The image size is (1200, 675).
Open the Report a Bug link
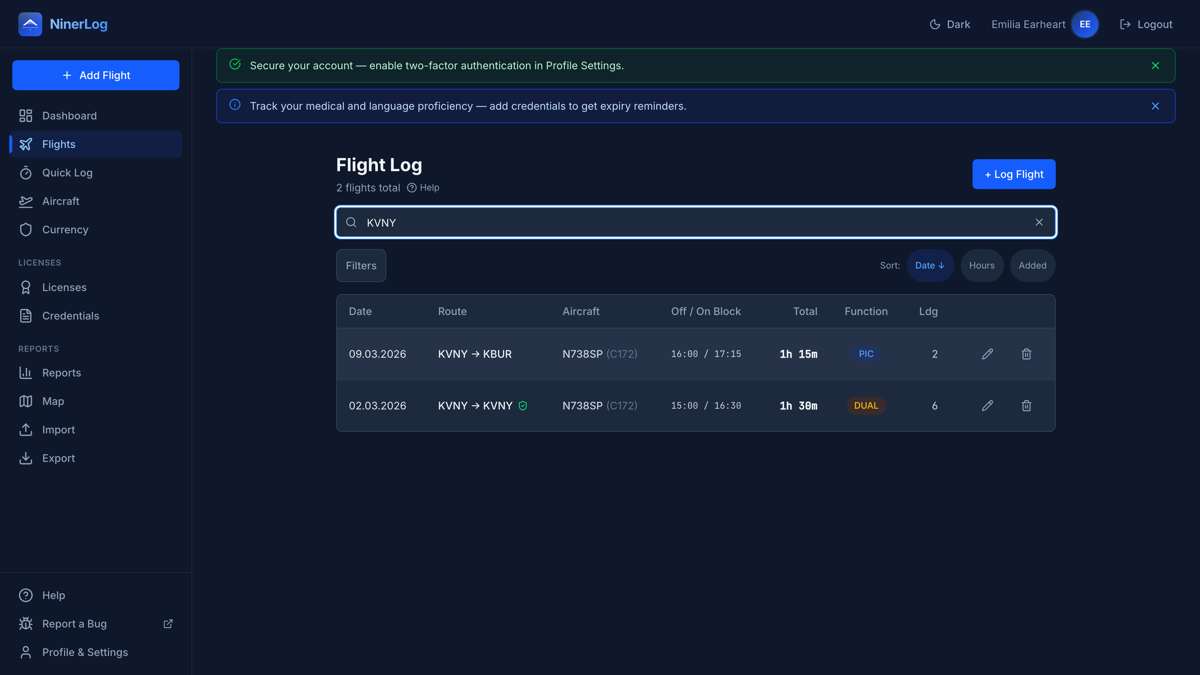pyautogui.click(x=96, y=624)
